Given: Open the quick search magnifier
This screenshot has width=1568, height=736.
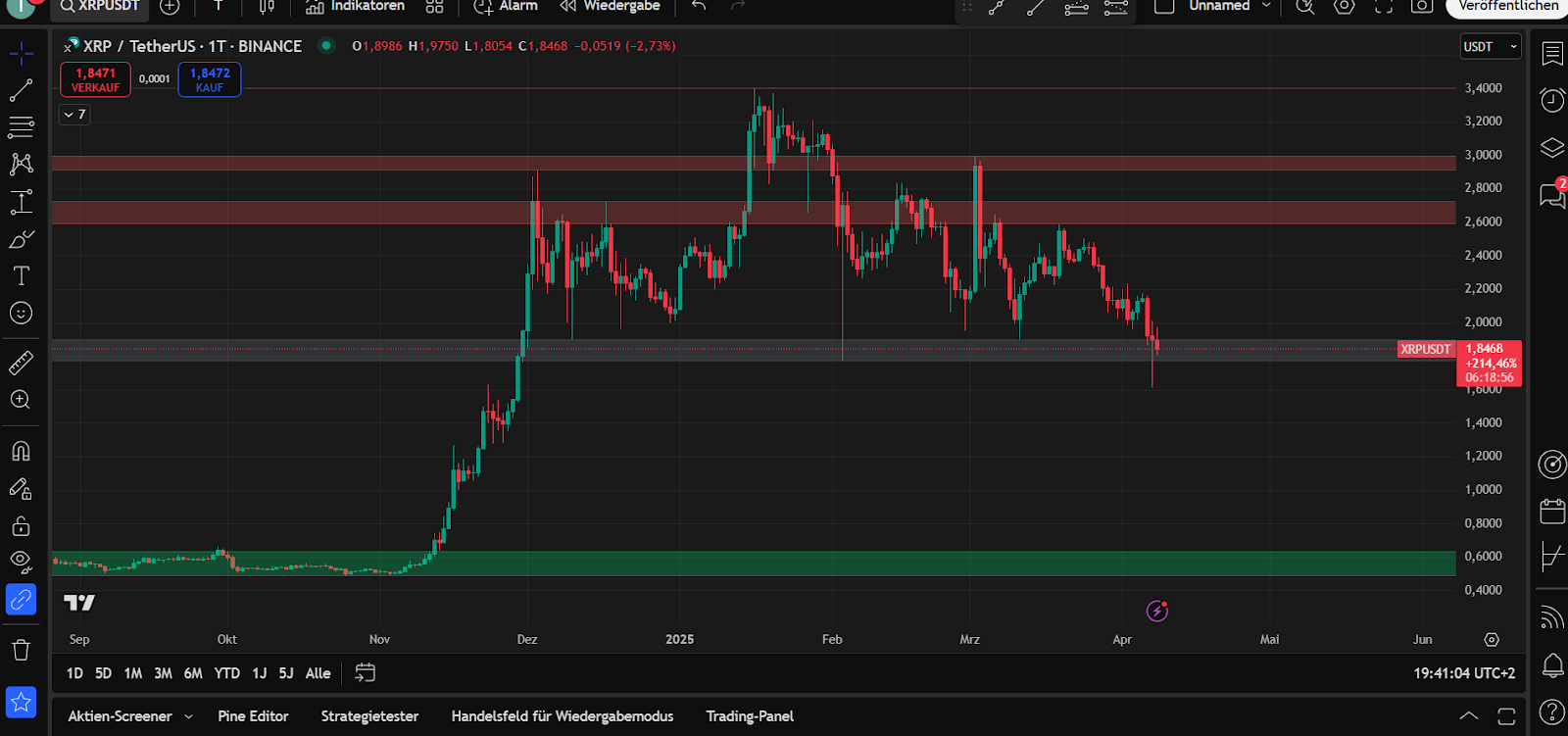Looking at the screenshot, I should pyautogui.click(x=1304, y=6).
